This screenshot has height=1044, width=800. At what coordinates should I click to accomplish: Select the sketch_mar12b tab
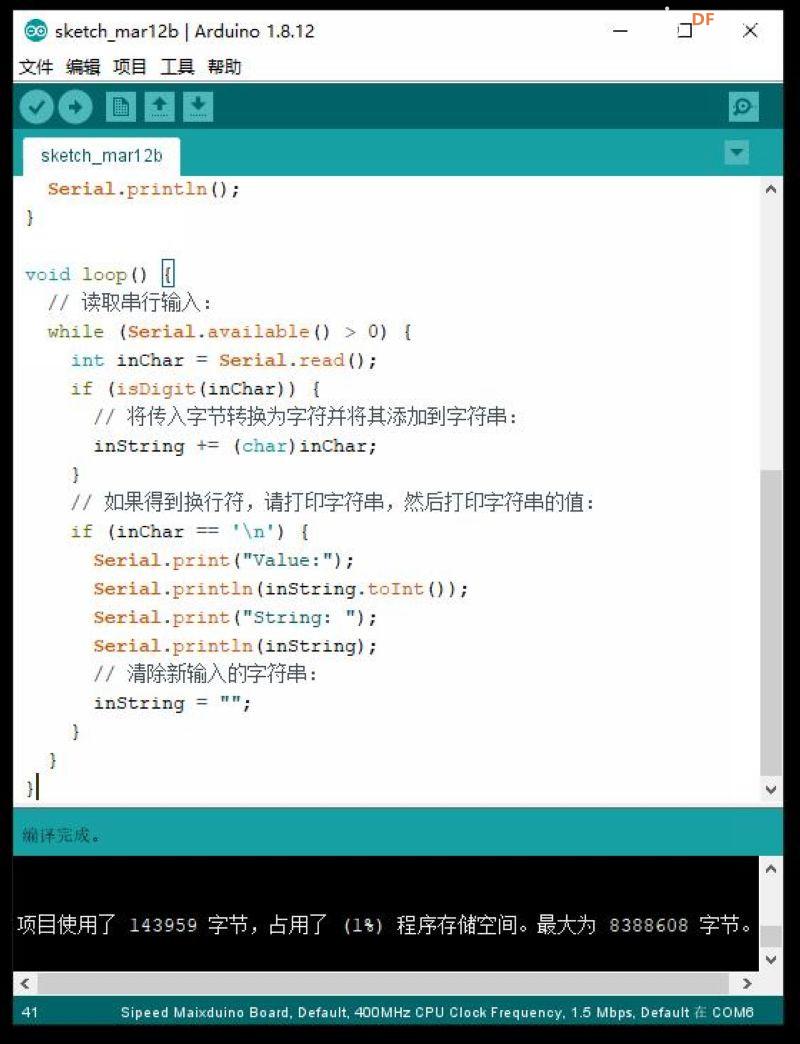coord(101,156)
